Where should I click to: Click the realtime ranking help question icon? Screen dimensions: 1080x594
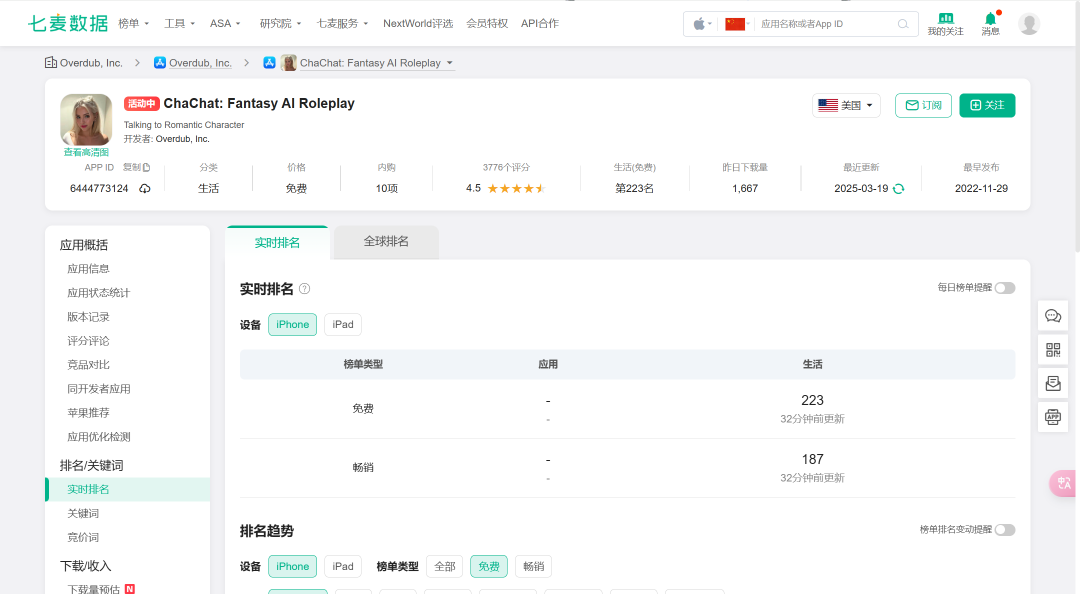tap(304, 289)
